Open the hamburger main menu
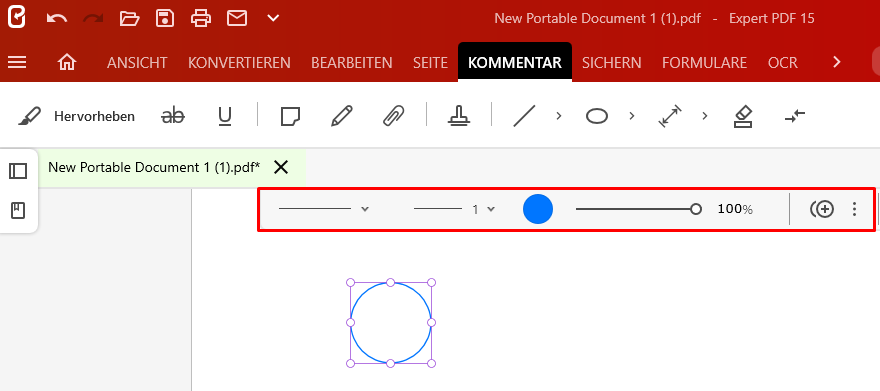The image size is (880, 391). tap(17, 62)
